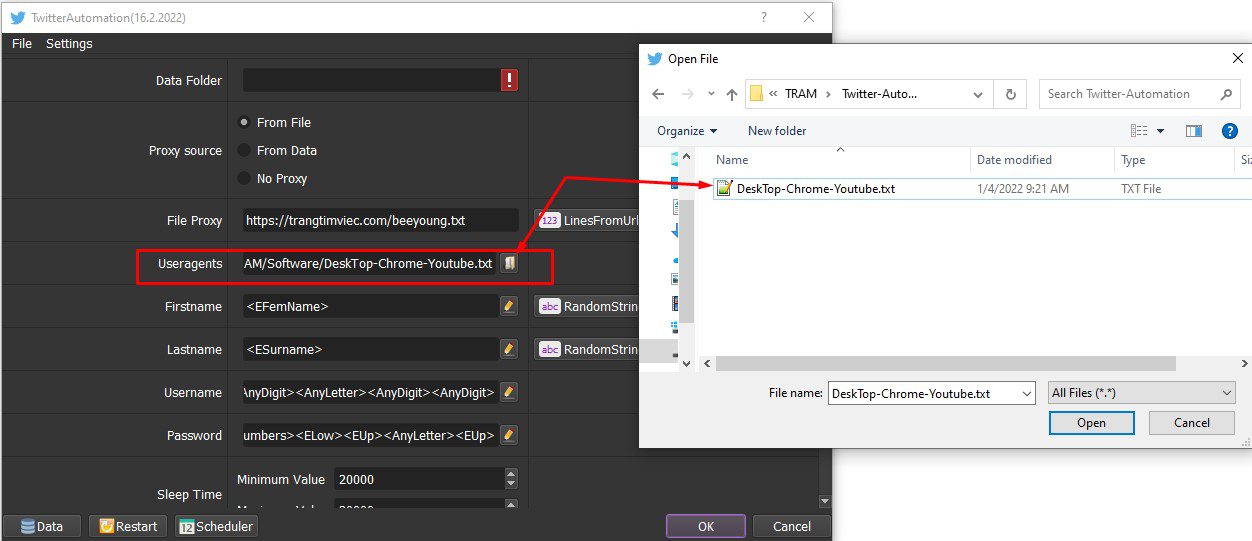Click the File name text field
Viewport: 1252px width, 541px height.
[x=923, y=393]
